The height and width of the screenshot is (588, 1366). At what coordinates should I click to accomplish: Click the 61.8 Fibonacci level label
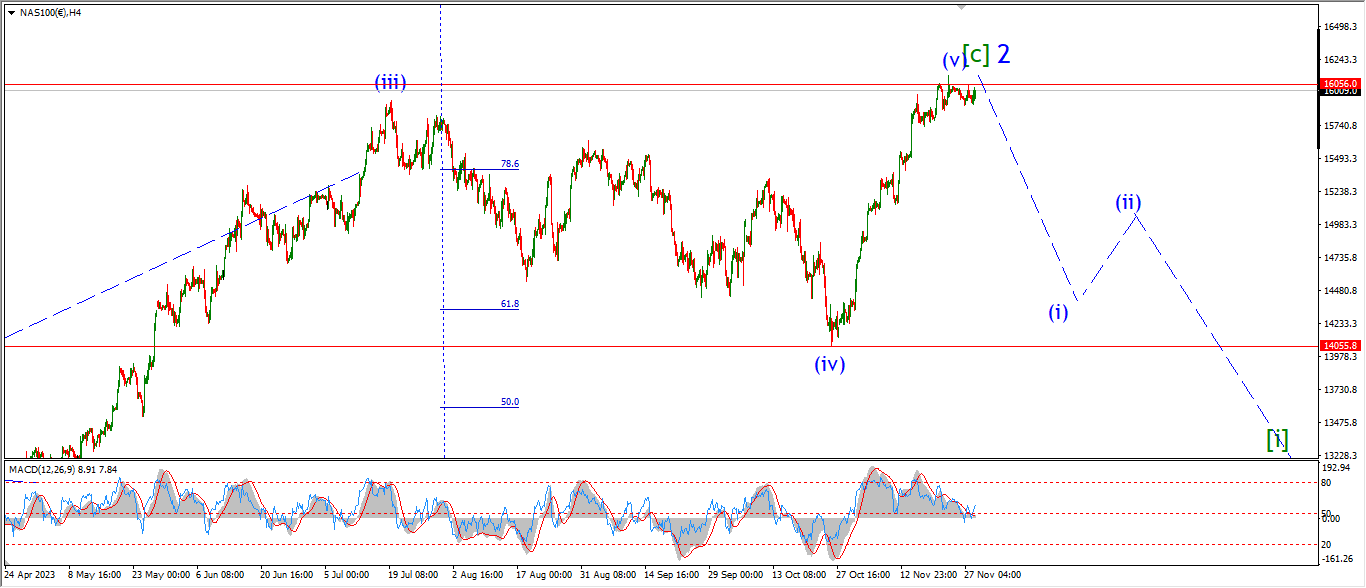[509, 303]
